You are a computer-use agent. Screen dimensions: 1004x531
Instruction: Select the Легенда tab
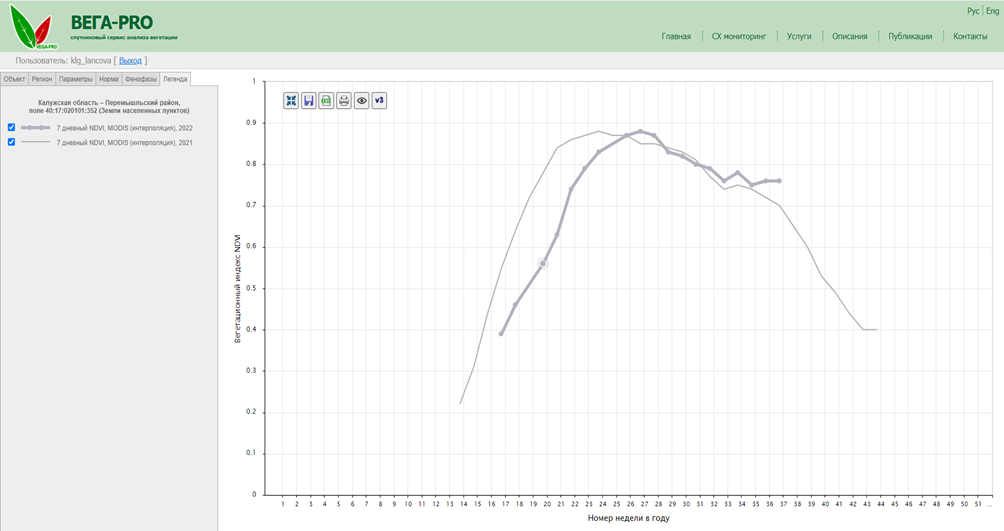click(175, 79)
